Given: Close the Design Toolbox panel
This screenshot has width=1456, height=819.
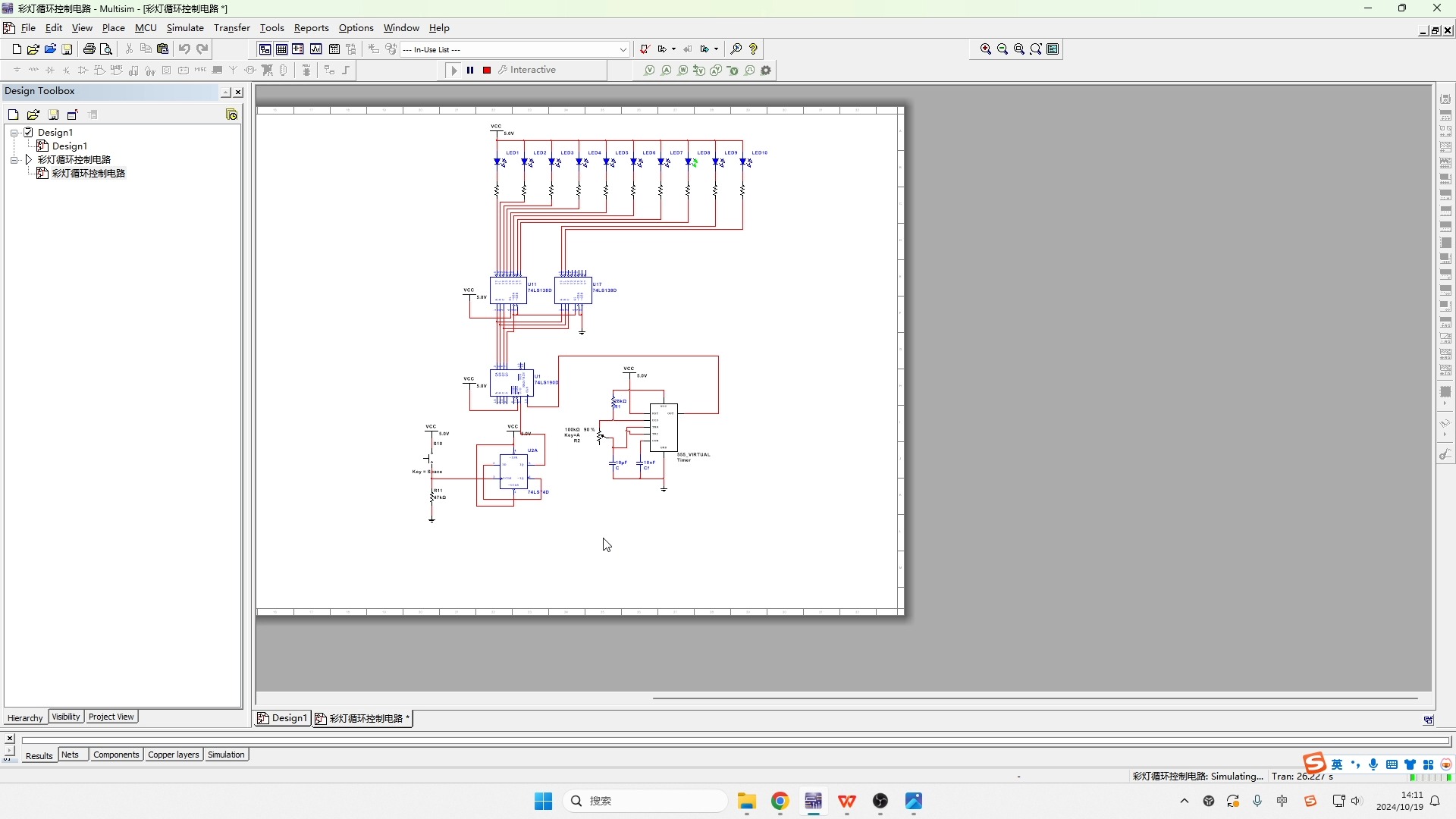Looking at the screenshot, I should (x=238, y=93).
